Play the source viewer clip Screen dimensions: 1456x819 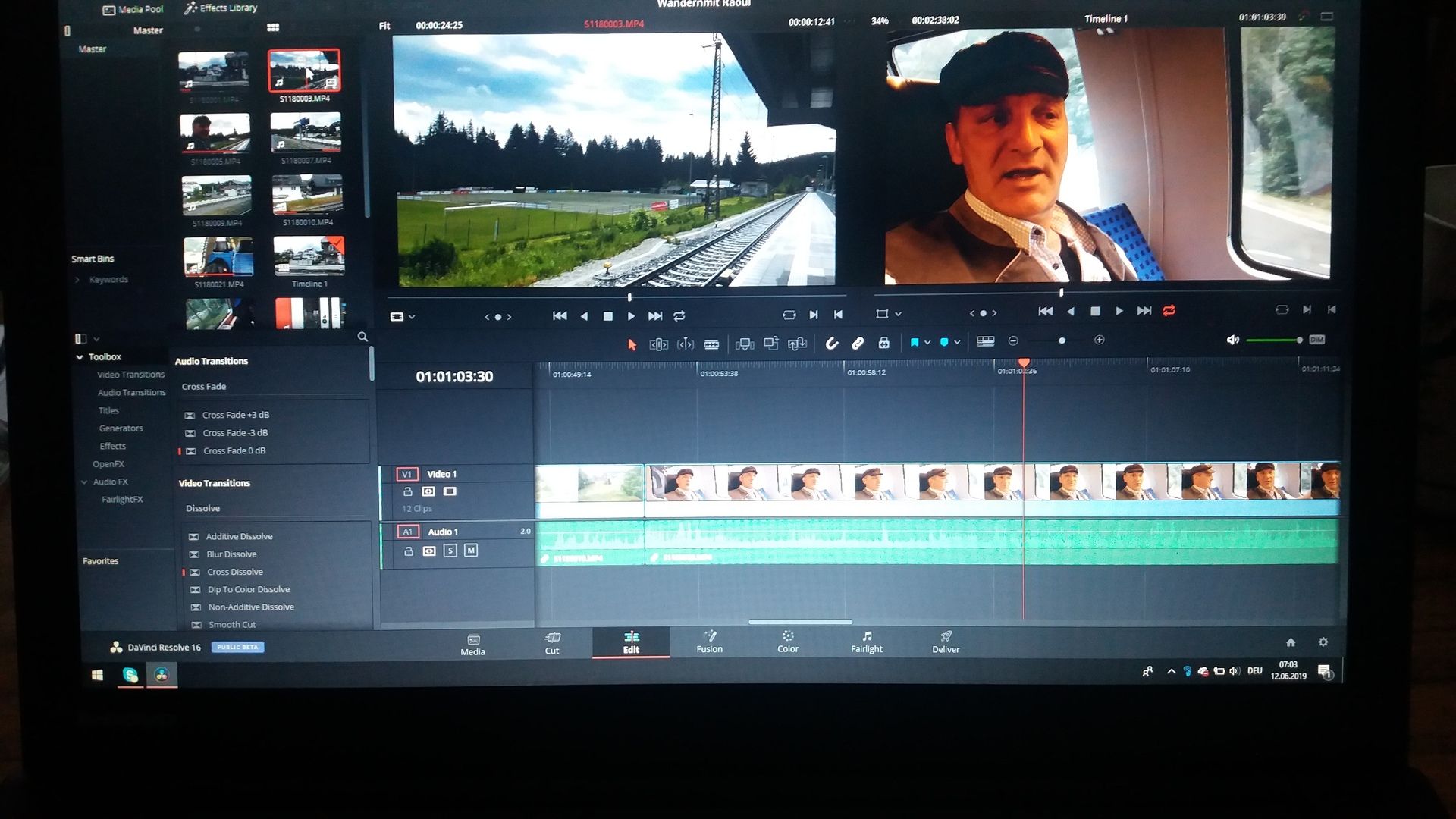(x=631, y=316)
